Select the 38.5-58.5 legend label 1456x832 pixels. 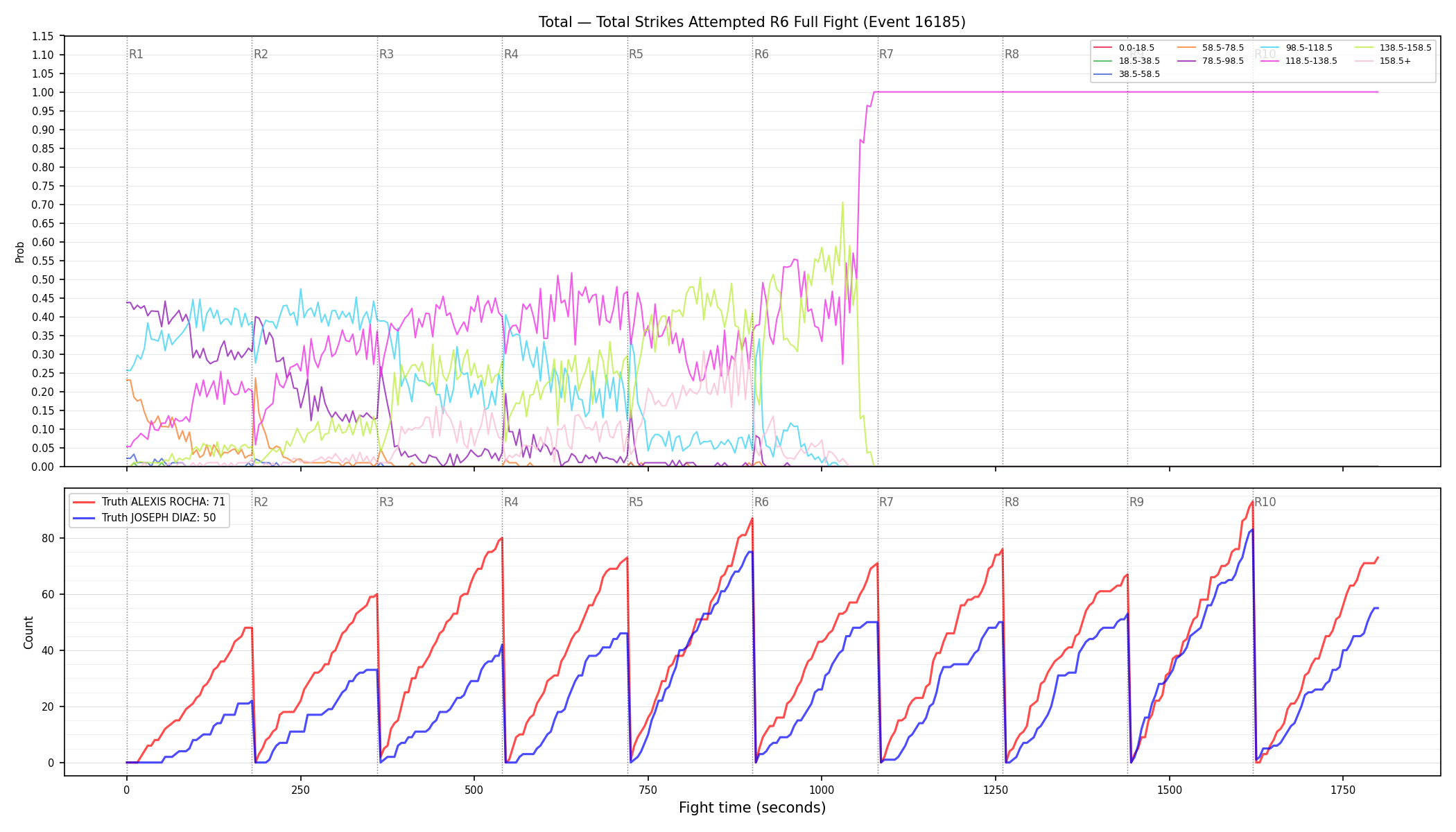tap(1139, 74)
